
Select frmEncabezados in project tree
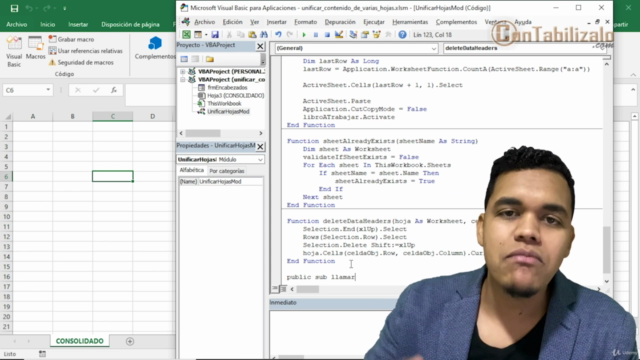227,87
